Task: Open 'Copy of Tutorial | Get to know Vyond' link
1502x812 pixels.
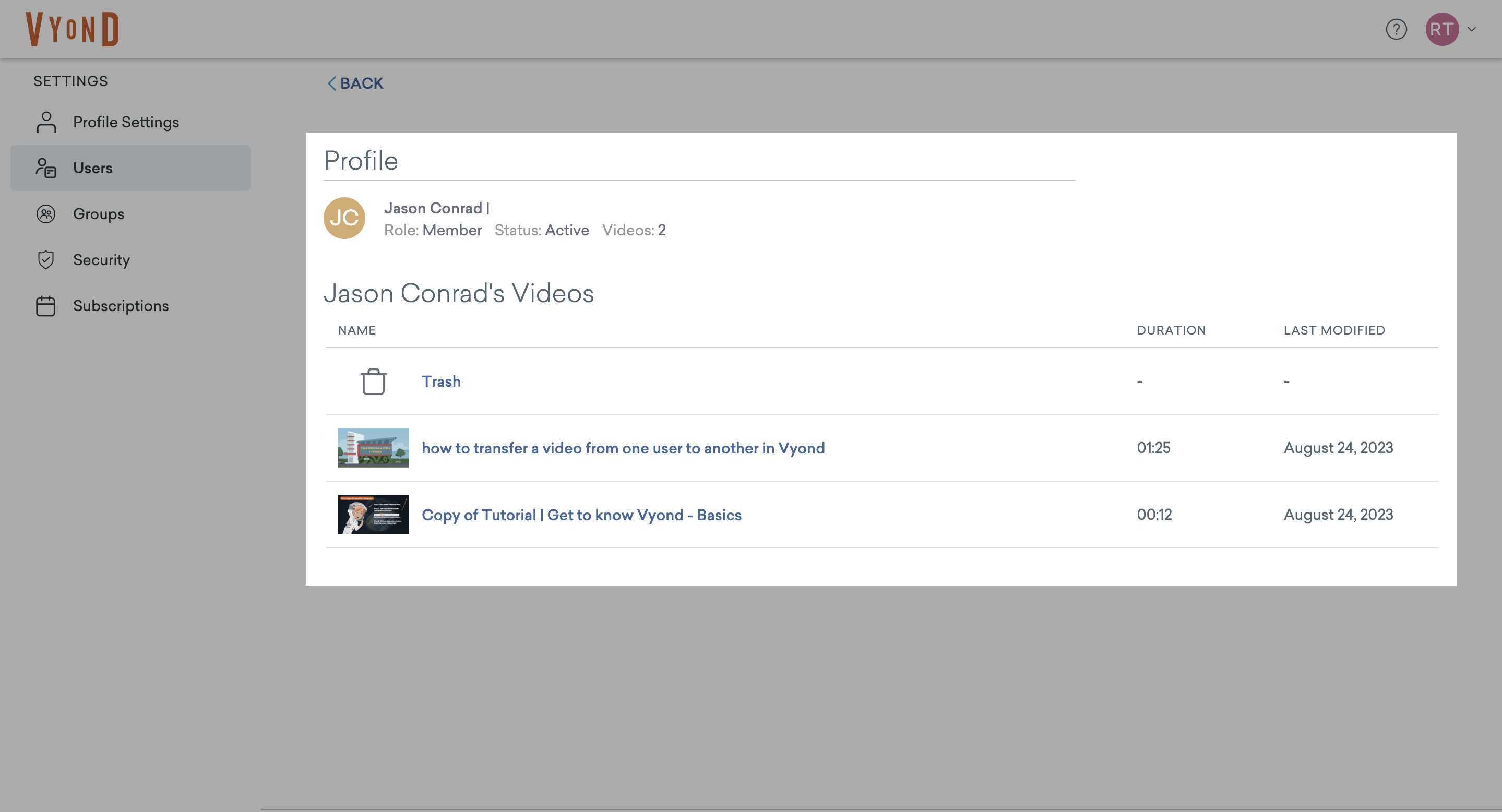Action: click(x=581, y=515)
